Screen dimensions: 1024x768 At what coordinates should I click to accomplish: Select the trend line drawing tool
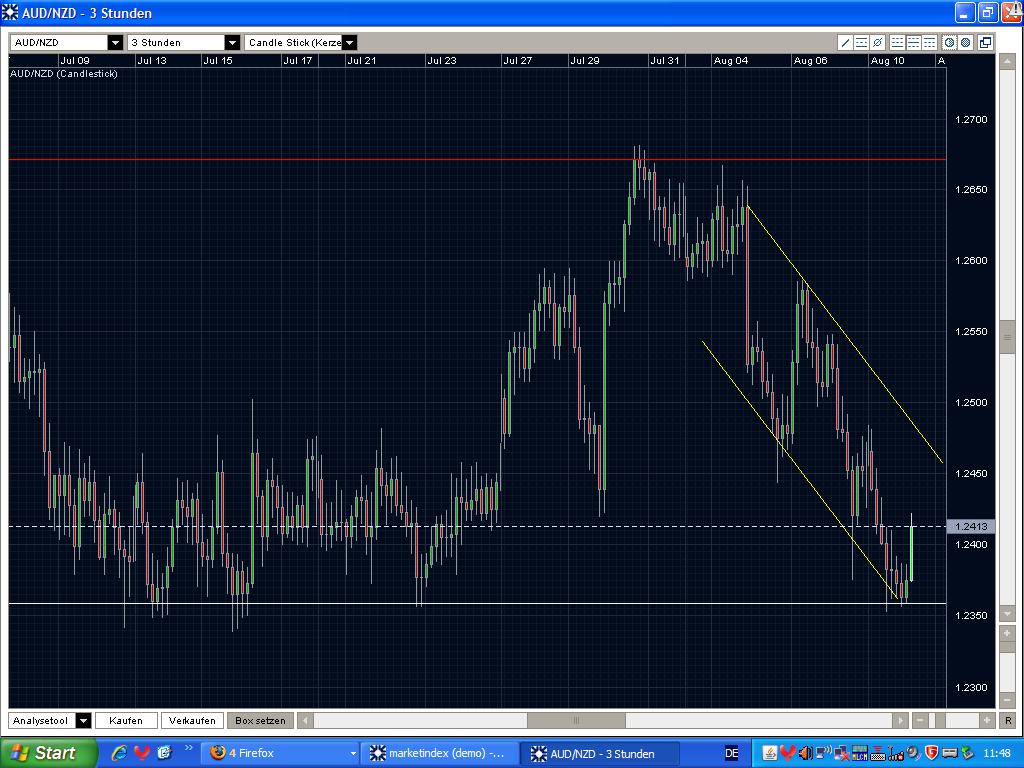pos(845,42)
